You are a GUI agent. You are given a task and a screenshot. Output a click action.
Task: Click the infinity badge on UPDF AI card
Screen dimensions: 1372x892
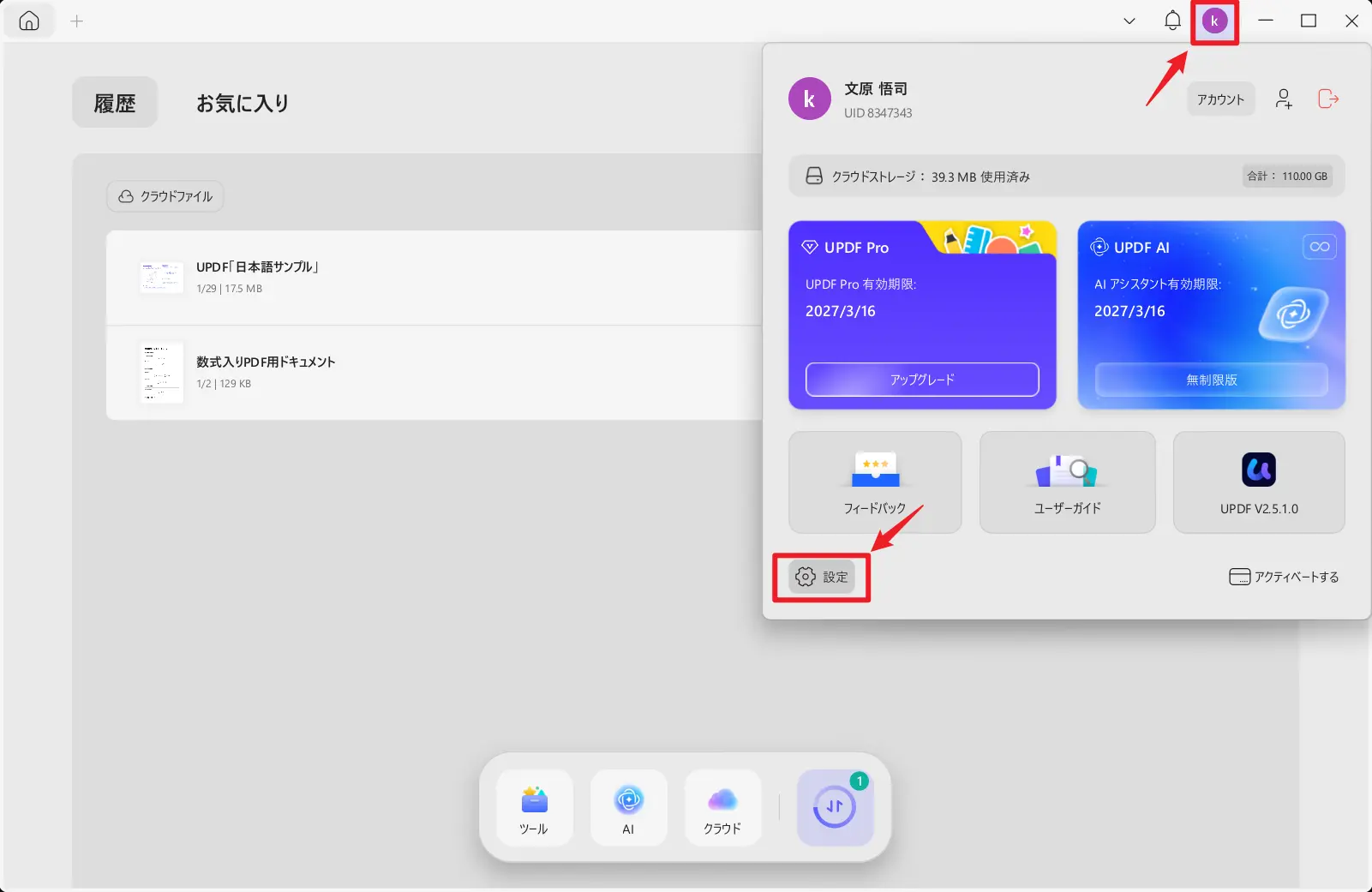(x=1320, y=247)
